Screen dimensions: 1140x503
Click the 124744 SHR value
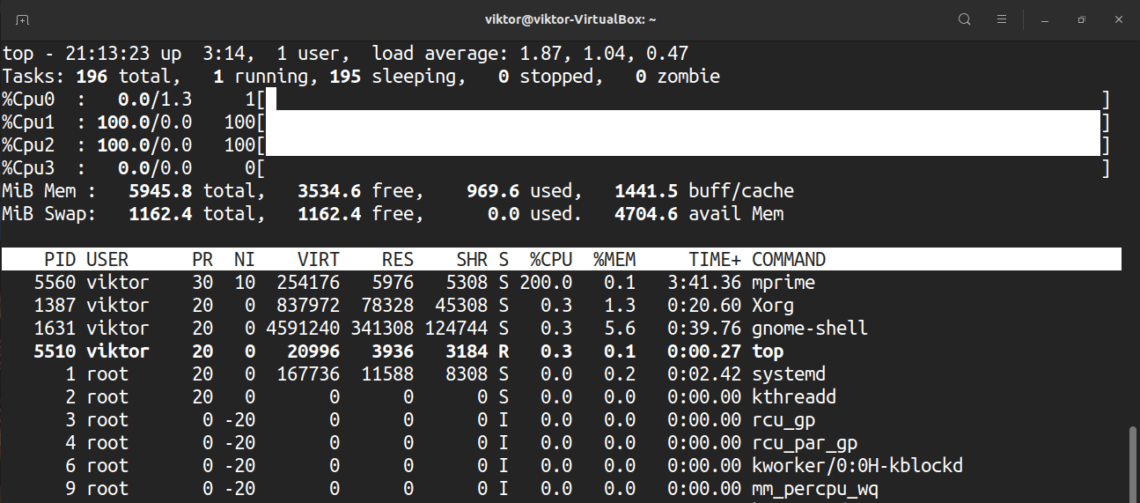[x=456, y=328]
